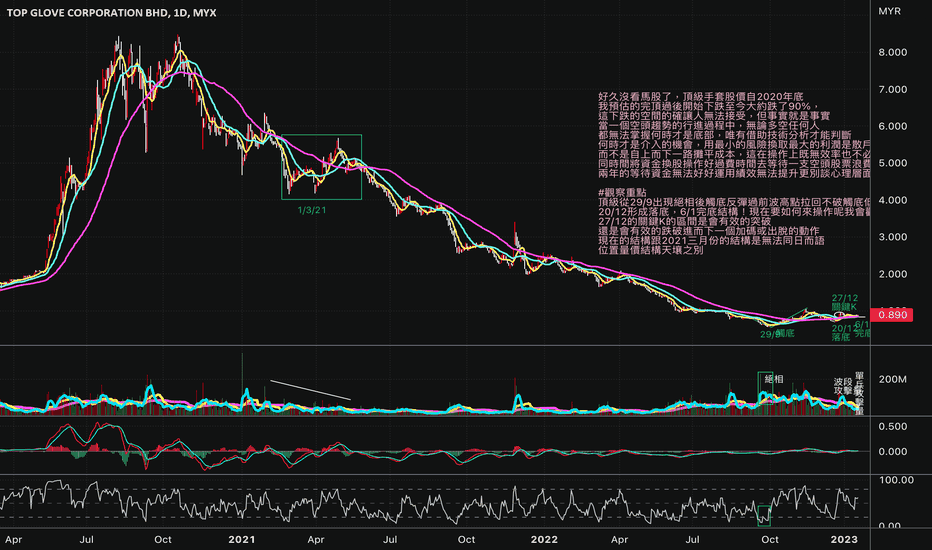This screenshot has width=932, height=550.
Task: Select the 20/12 落底 annotation
Action: [844, 332]
